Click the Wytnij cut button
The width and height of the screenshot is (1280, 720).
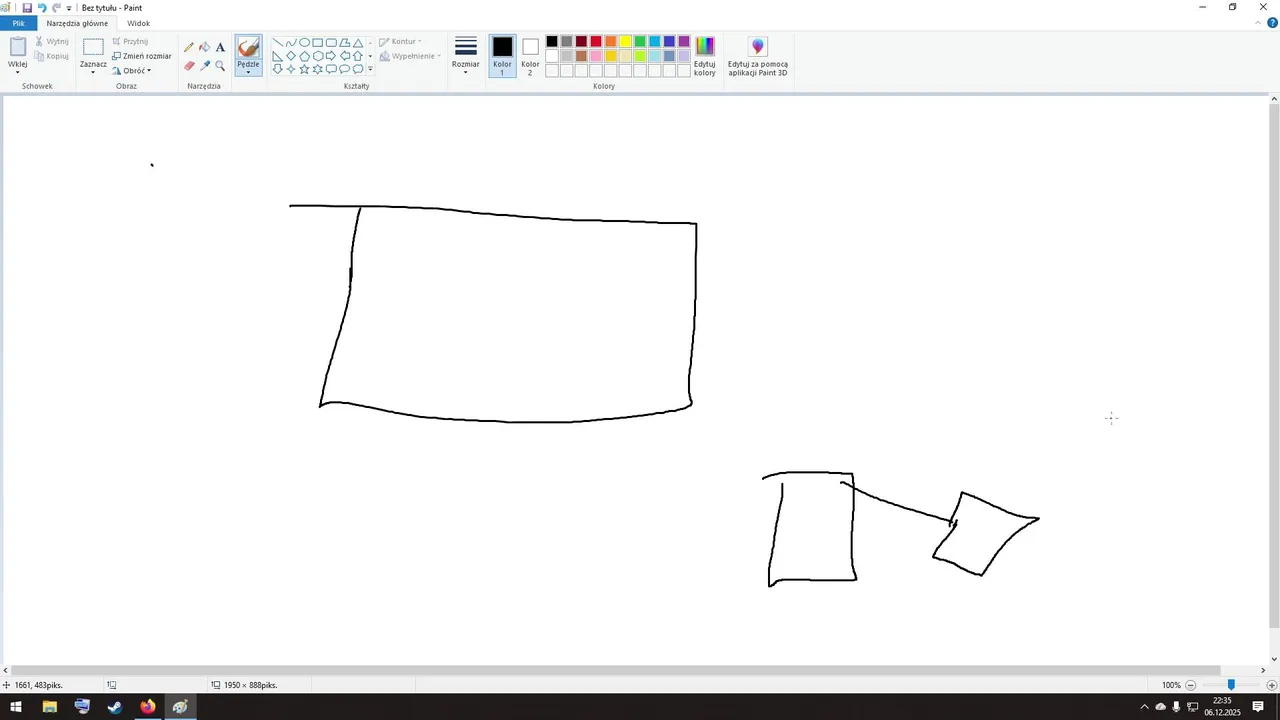pos(52,42)
